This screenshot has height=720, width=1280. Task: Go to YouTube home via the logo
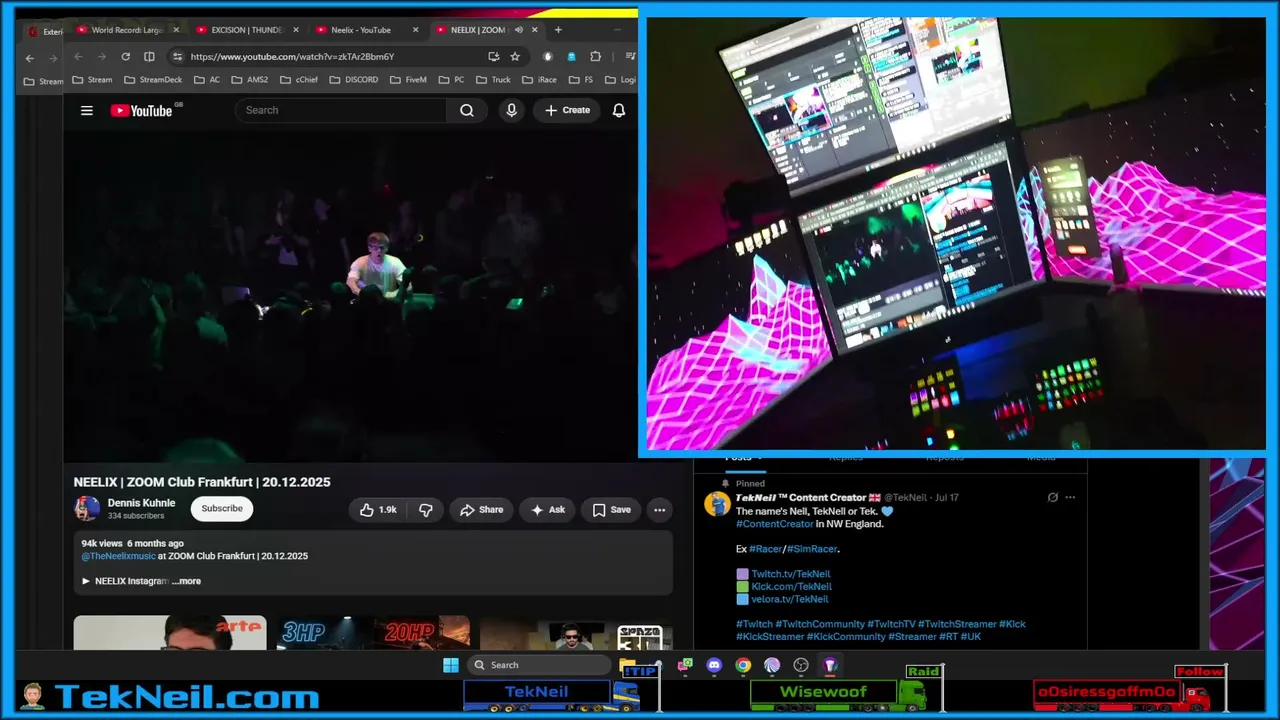point(141,110)
